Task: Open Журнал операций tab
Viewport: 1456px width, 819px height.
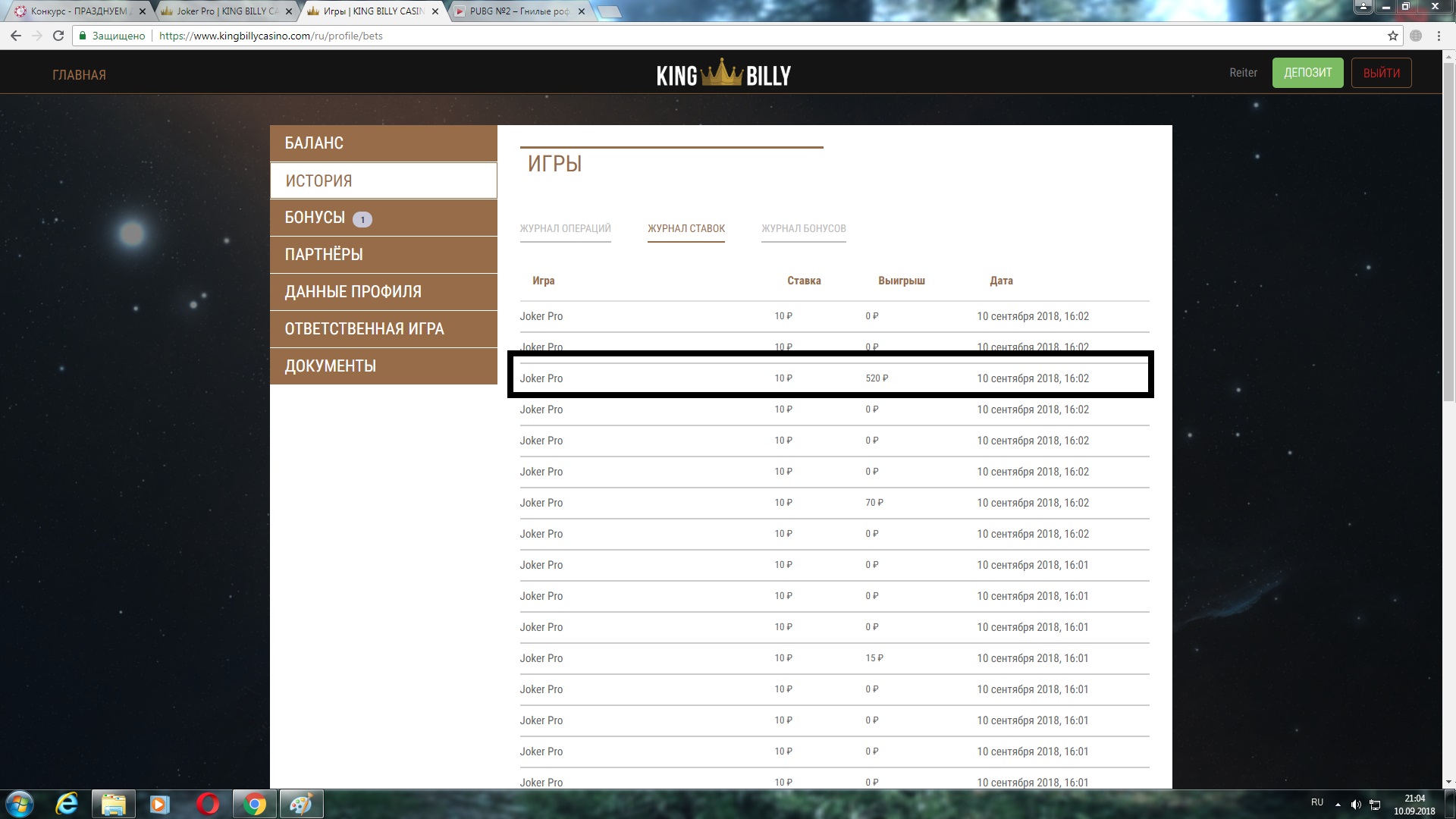Action: pyautogui.click(x=565, y=228)
